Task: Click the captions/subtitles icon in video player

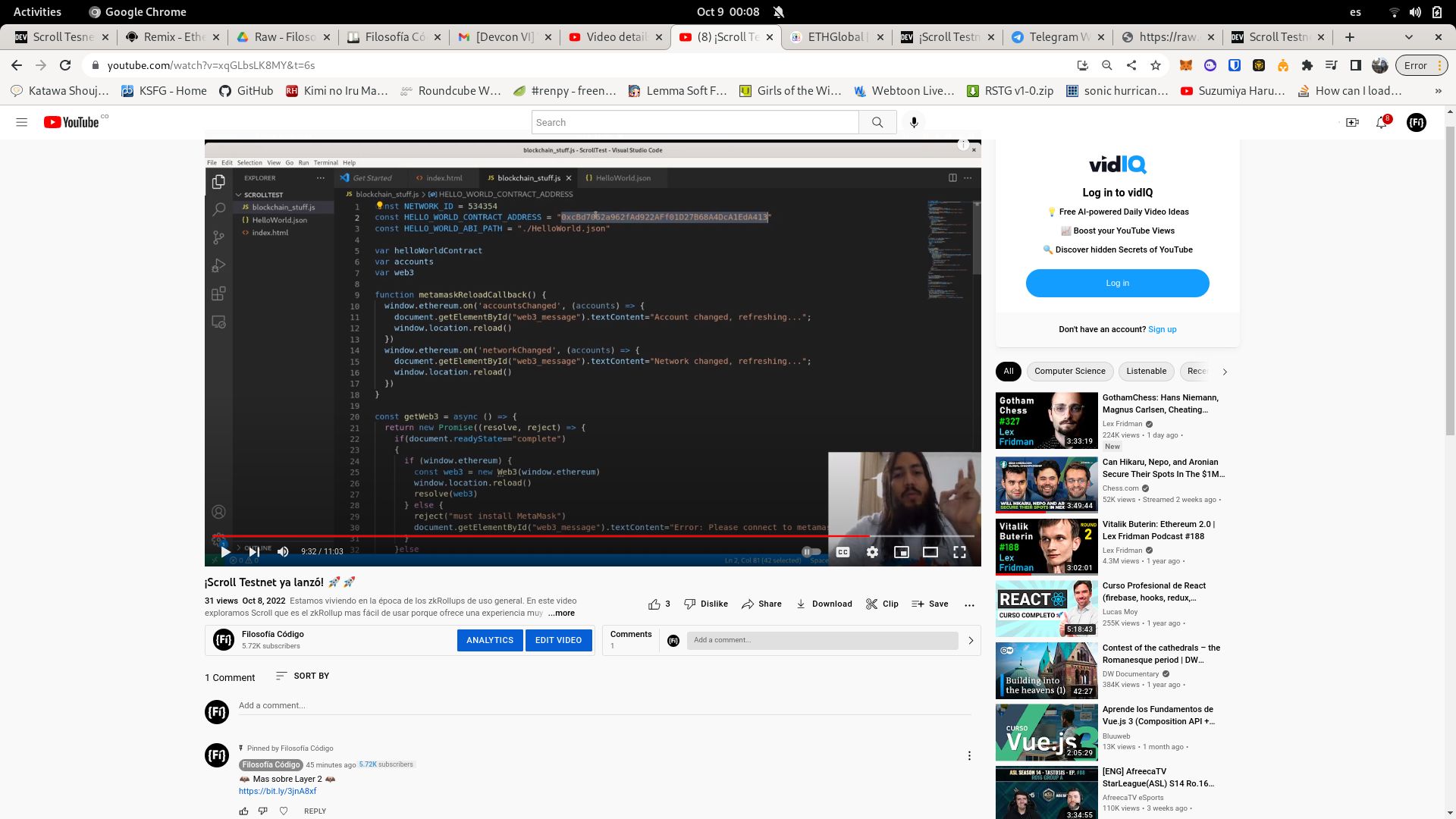Action: pos(843,551)
